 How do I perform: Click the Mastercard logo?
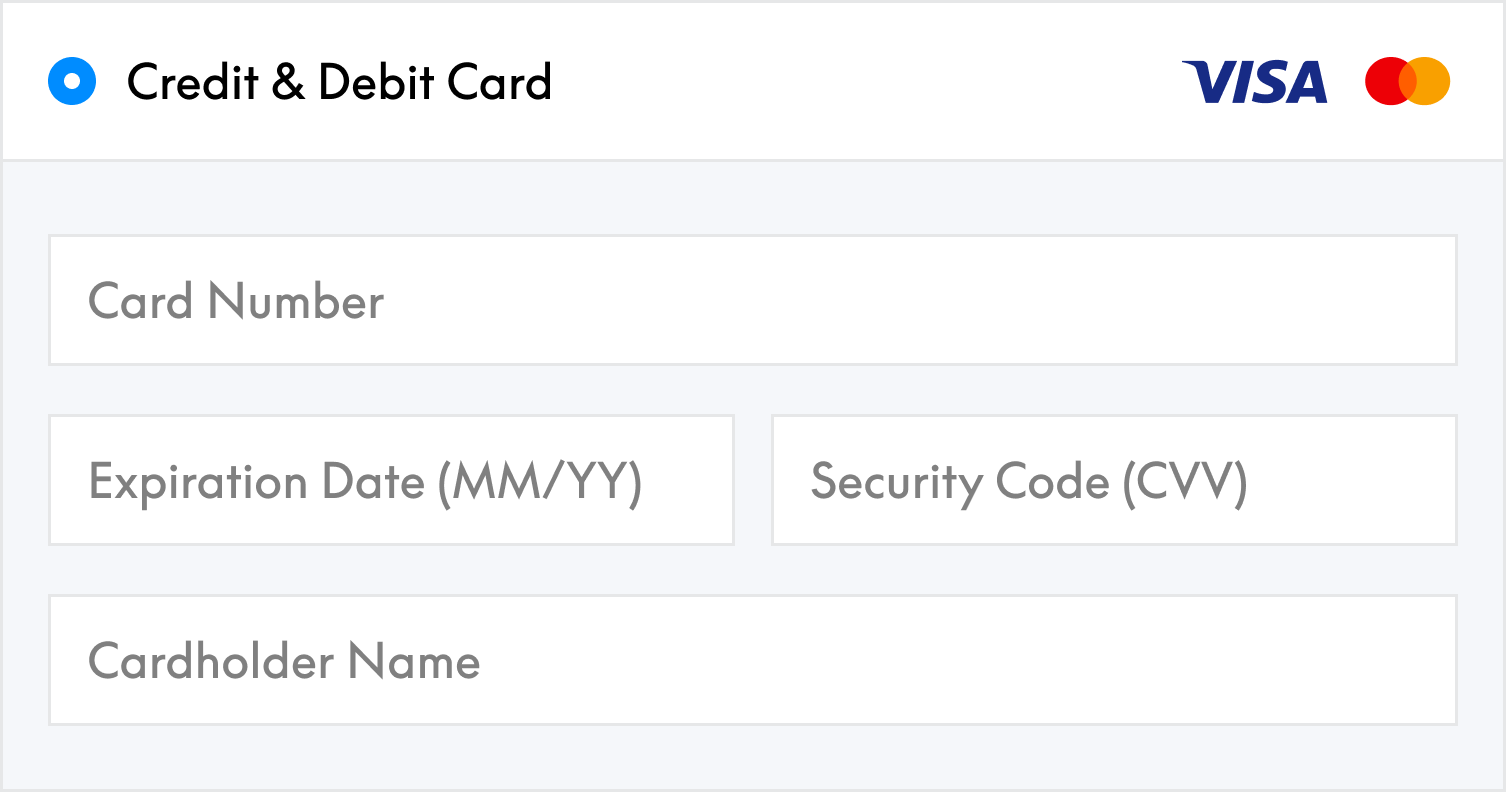coord(1407,81)
